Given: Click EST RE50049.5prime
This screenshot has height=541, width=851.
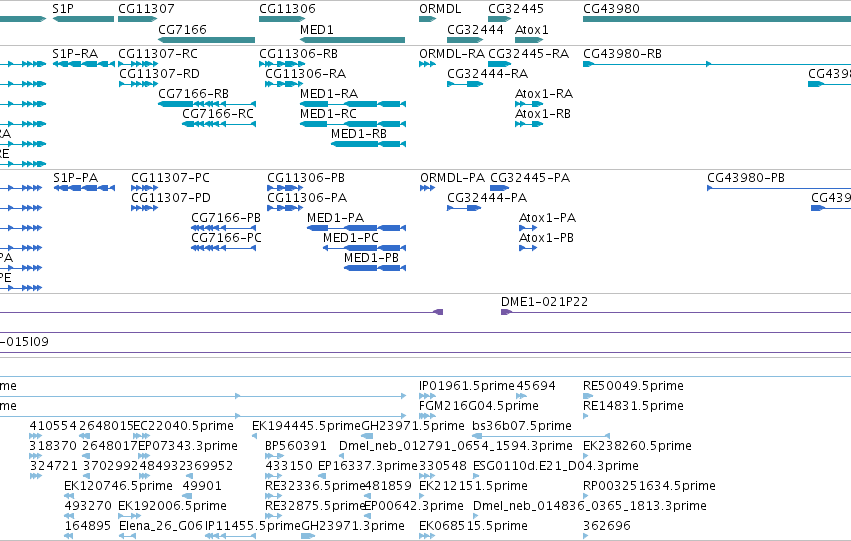Looking at the screenshot, I should pyautogui.click(x=588, y=396).
